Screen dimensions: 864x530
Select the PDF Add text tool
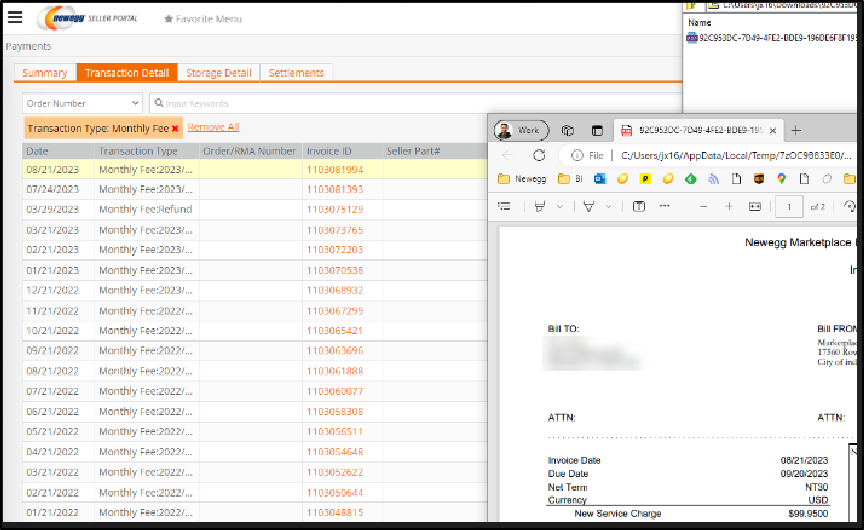(x=639, y=207)
